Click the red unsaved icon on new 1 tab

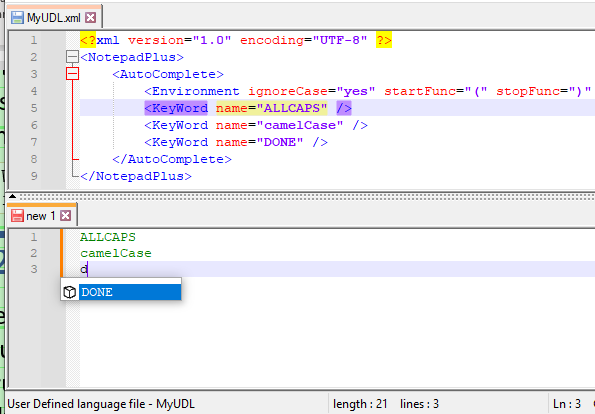pyautogui.click(x=17, y=216)
